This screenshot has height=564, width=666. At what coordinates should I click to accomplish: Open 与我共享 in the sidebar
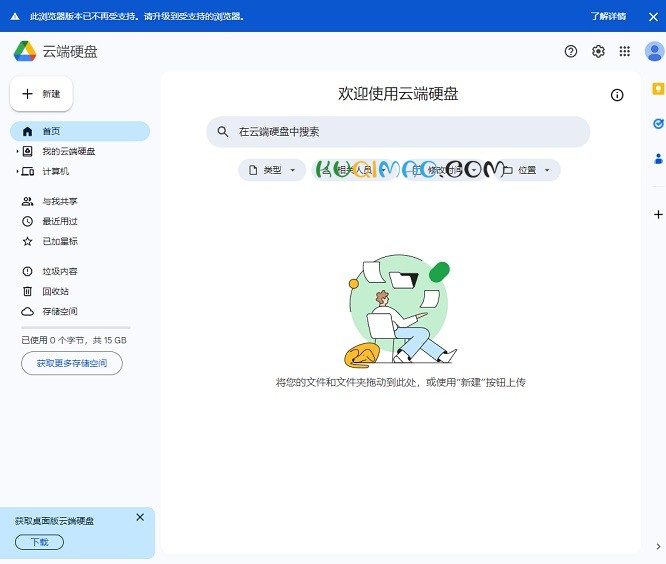click(x=80, y=201)
